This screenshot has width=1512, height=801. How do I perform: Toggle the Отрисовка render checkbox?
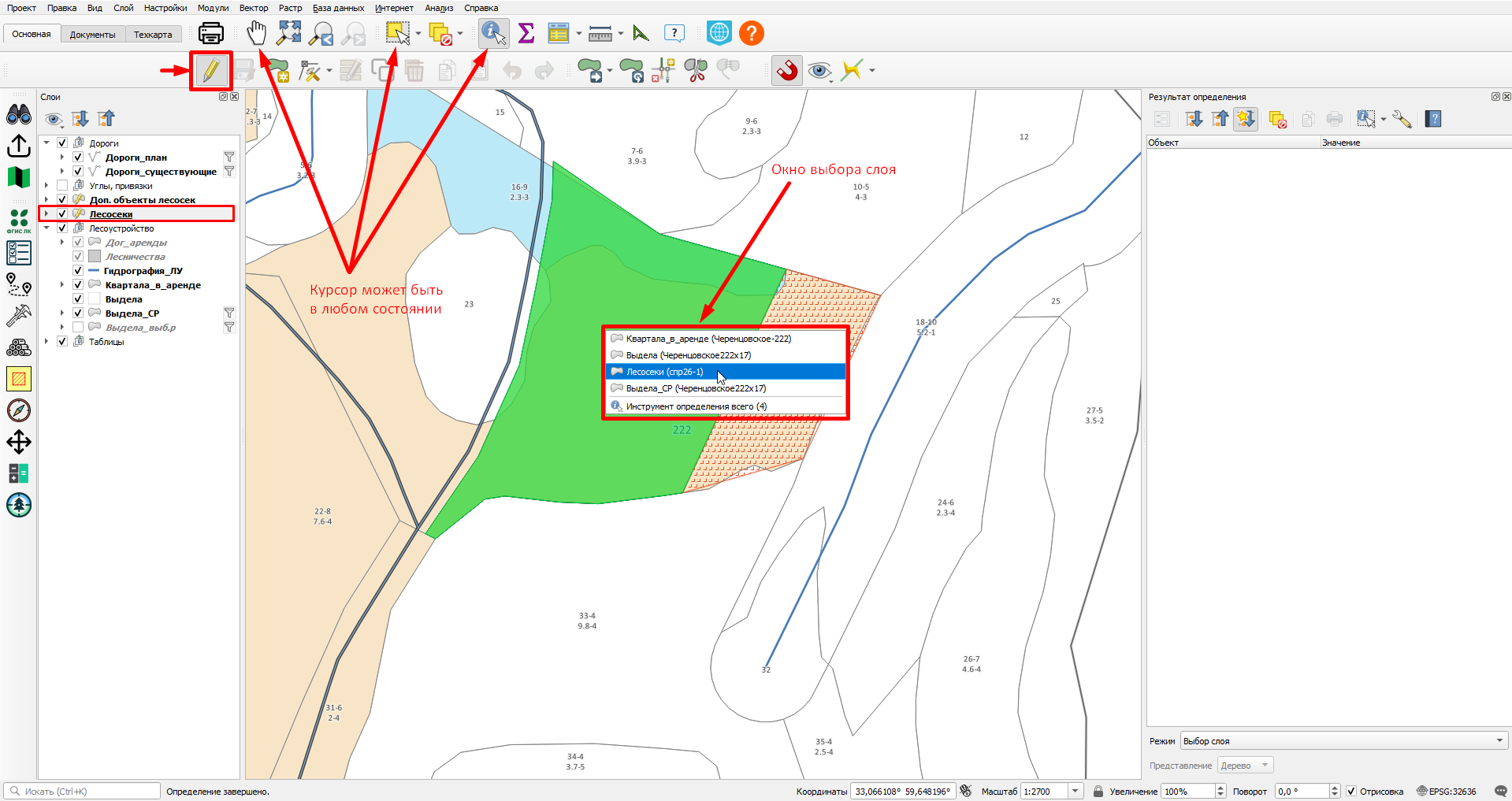click(x=1351, y=792)
